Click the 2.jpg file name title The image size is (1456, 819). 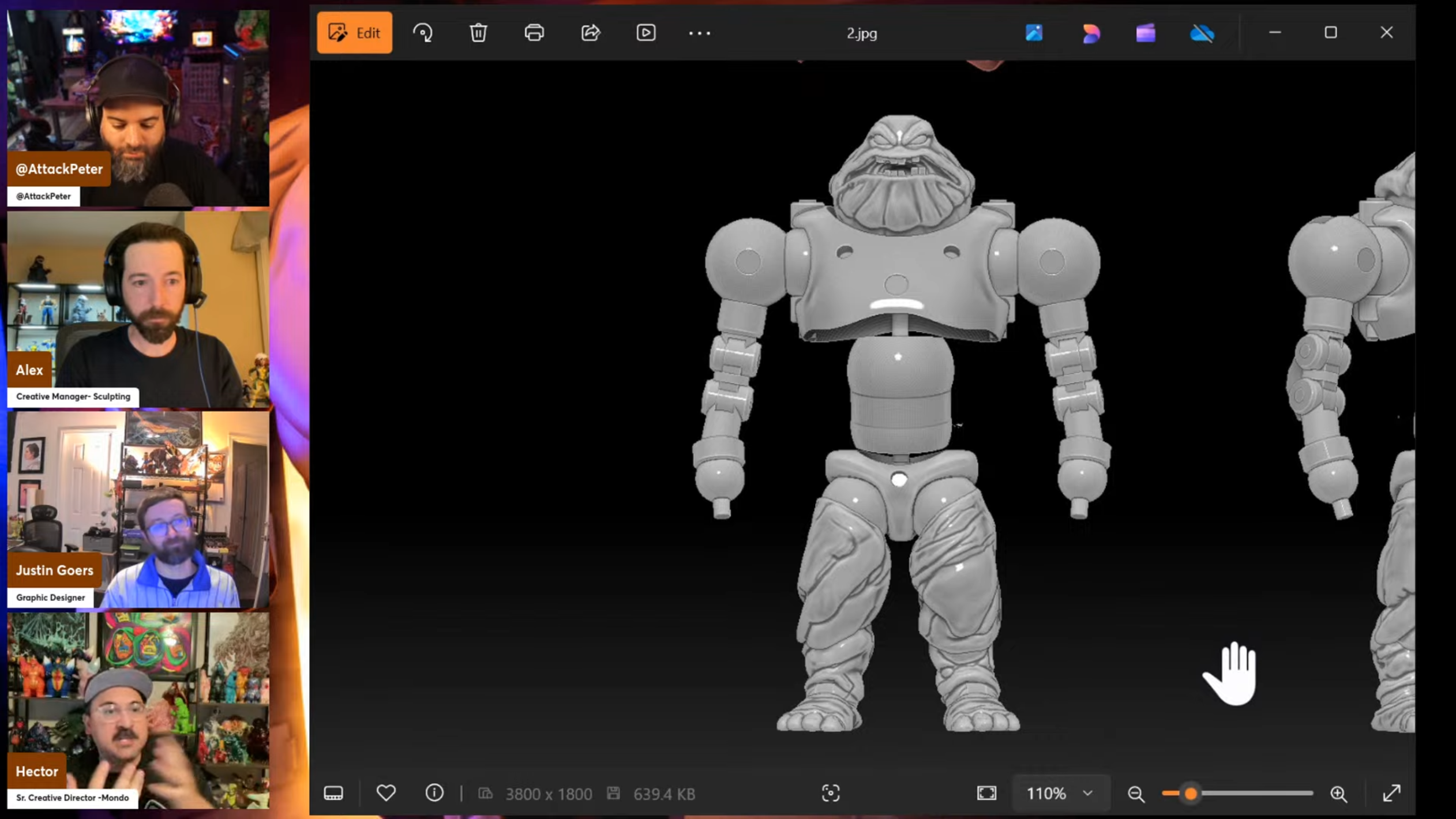pyautogui.click(x=862, y=33)
